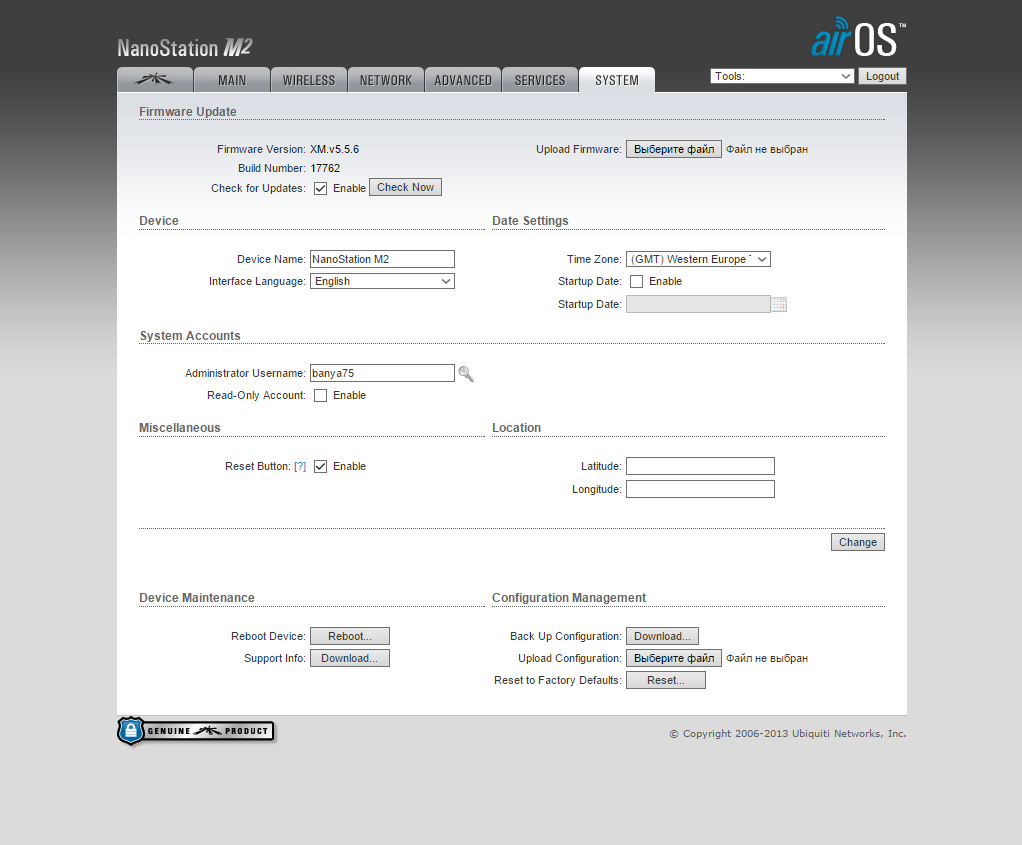Disable the Reset Button checkbox
Image resolution: width=1022 pixels, height=845 pixels.
click(321, 467)
